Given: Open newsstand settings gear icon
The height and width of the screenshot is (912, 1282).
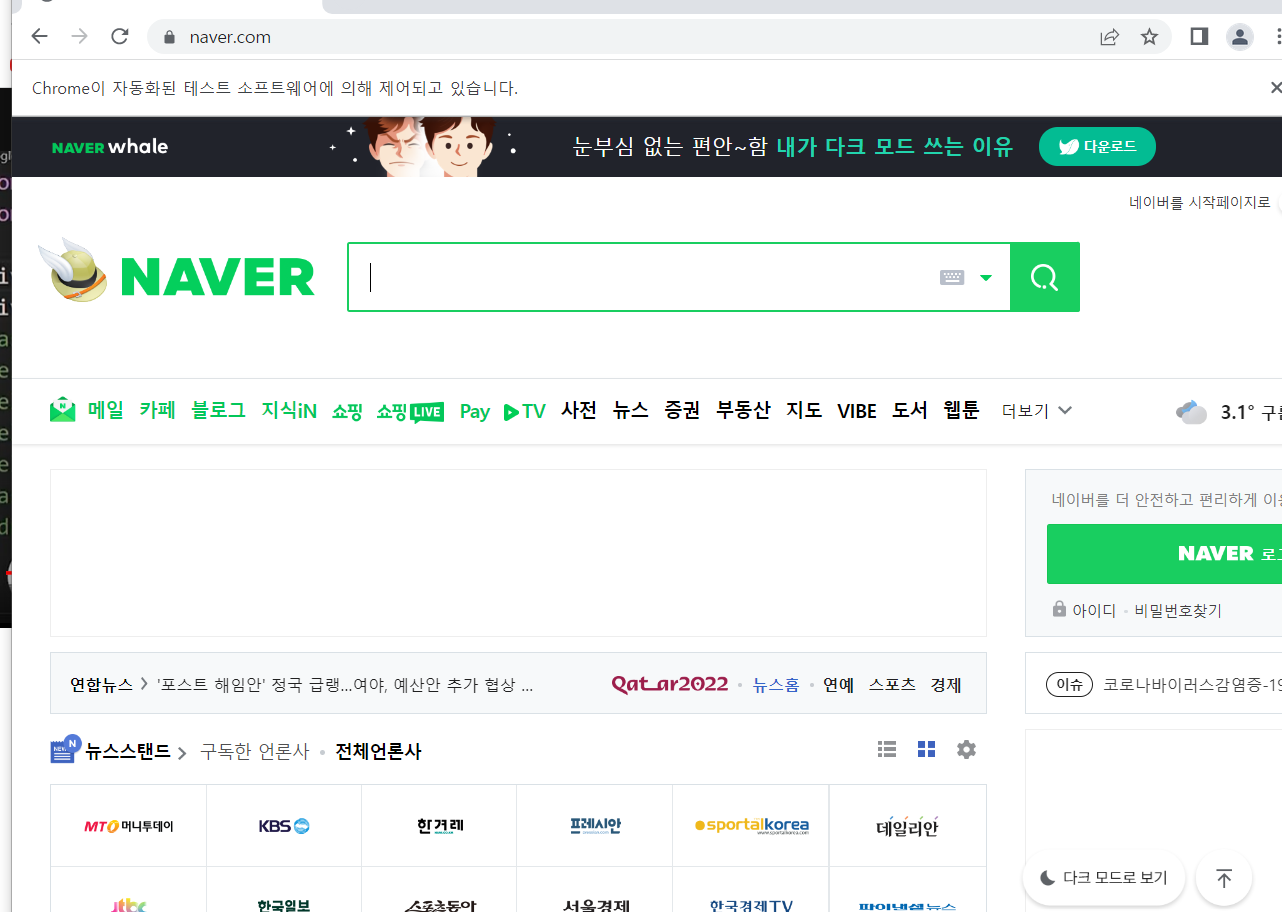Looking at the screenshot, I should 966,749.
